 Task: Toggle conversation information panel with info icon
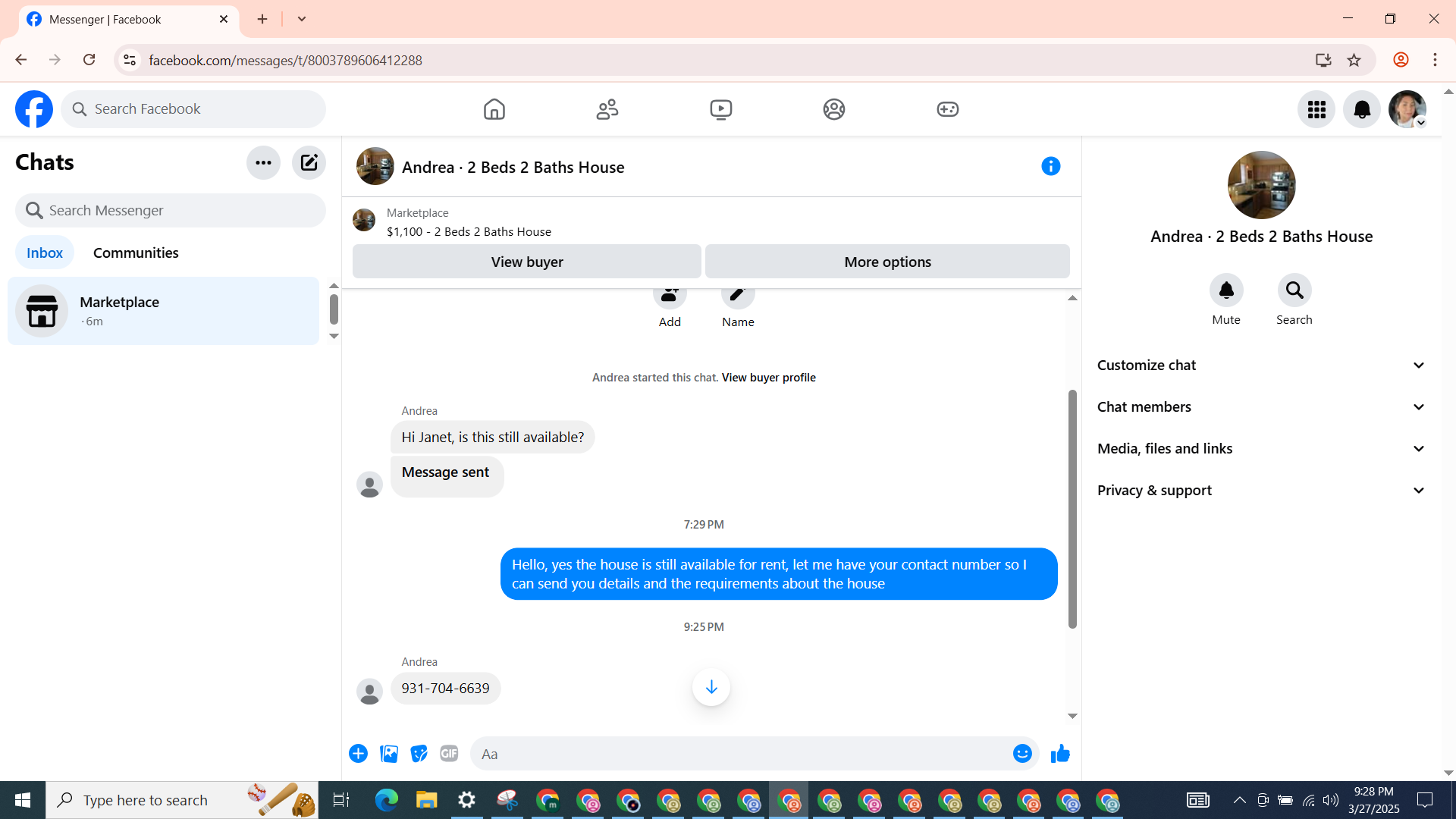(x=1050, y=166)
